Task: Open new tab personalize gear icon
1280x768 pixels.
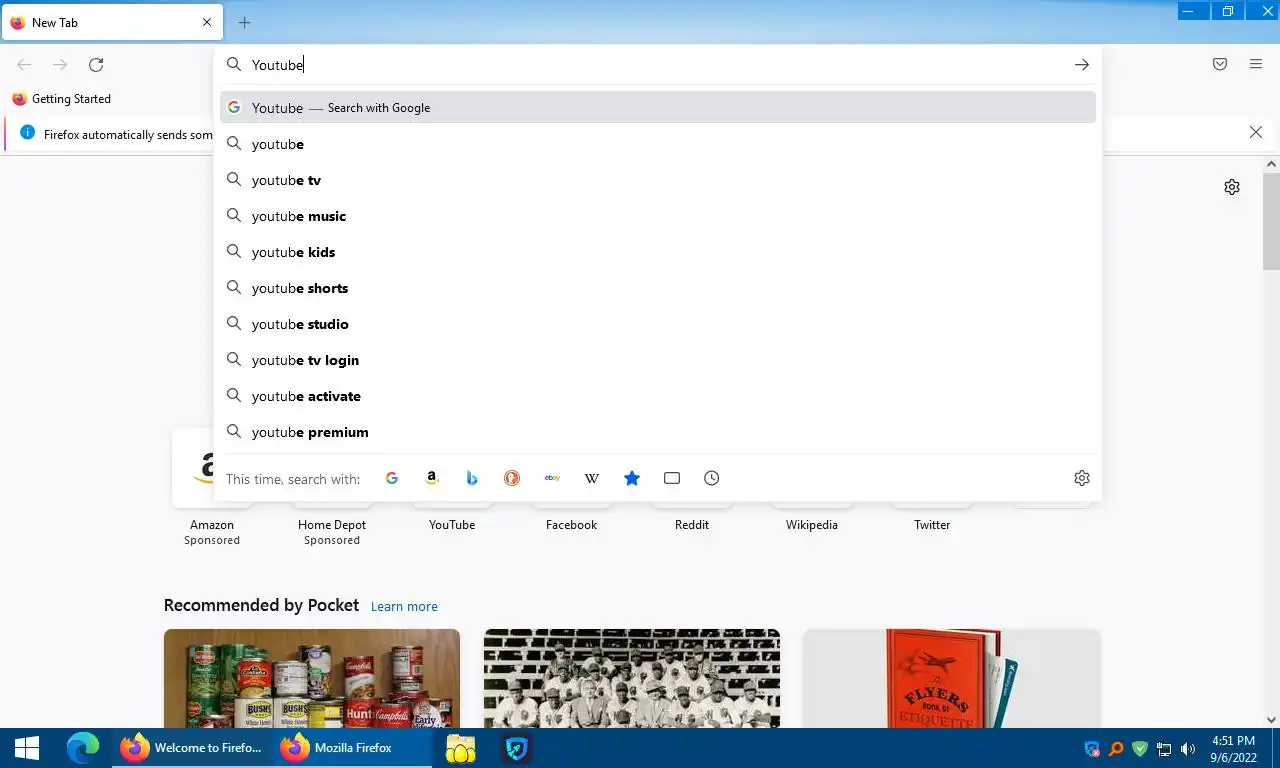Action: pos(1232,187)
